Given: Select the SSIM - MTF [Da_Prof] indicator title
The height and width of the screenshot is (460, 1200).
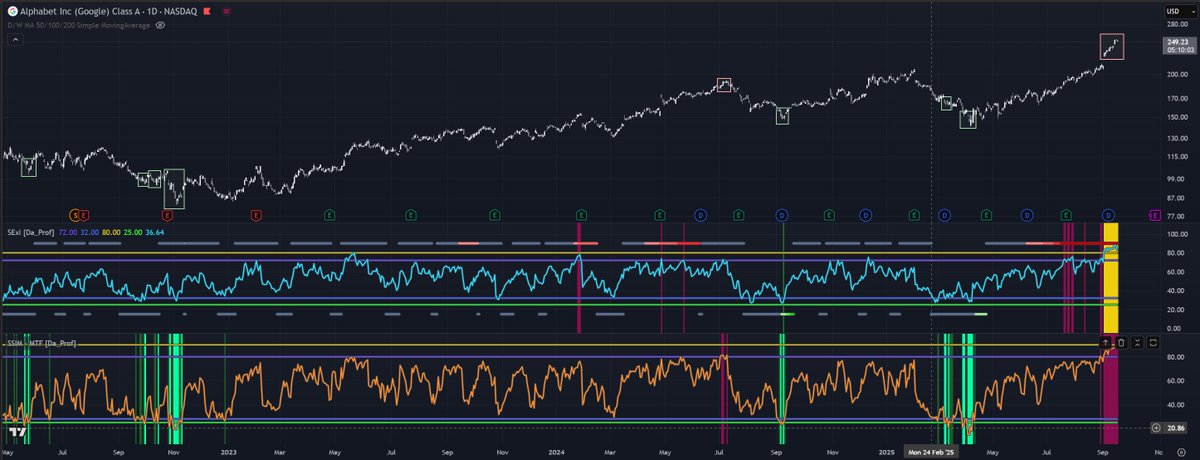Looking at the screenshot, I should [x=41, y=343].
